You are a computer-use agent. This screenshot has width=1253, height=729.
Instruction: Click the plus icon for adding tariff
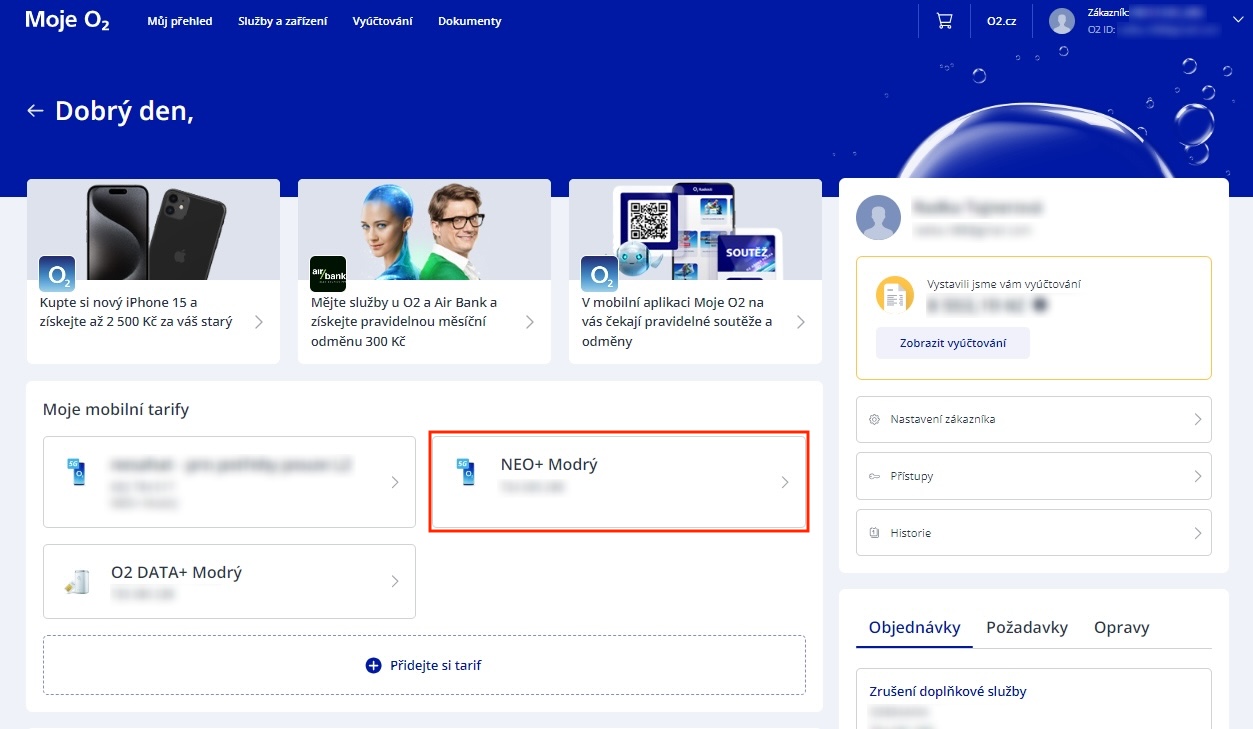pyautogui.click(x=374, y=665)
